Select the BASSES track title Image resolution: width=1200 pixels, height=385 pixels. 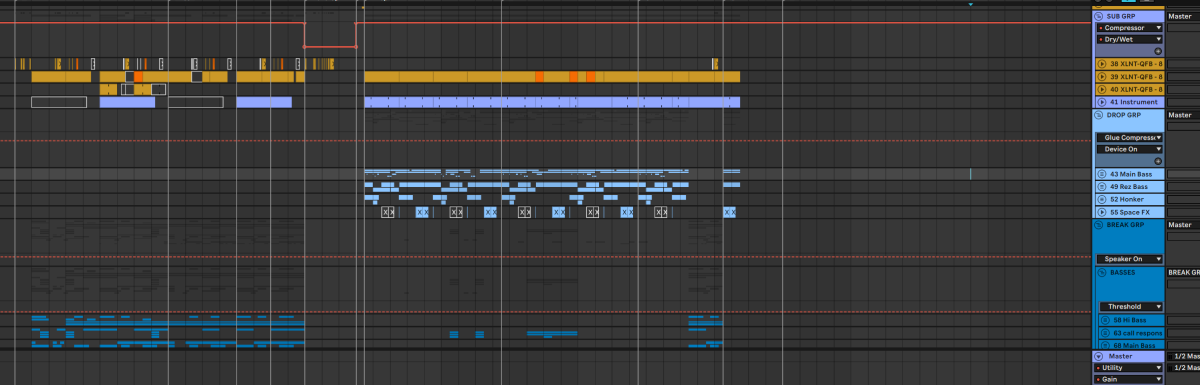(1123, 272)
